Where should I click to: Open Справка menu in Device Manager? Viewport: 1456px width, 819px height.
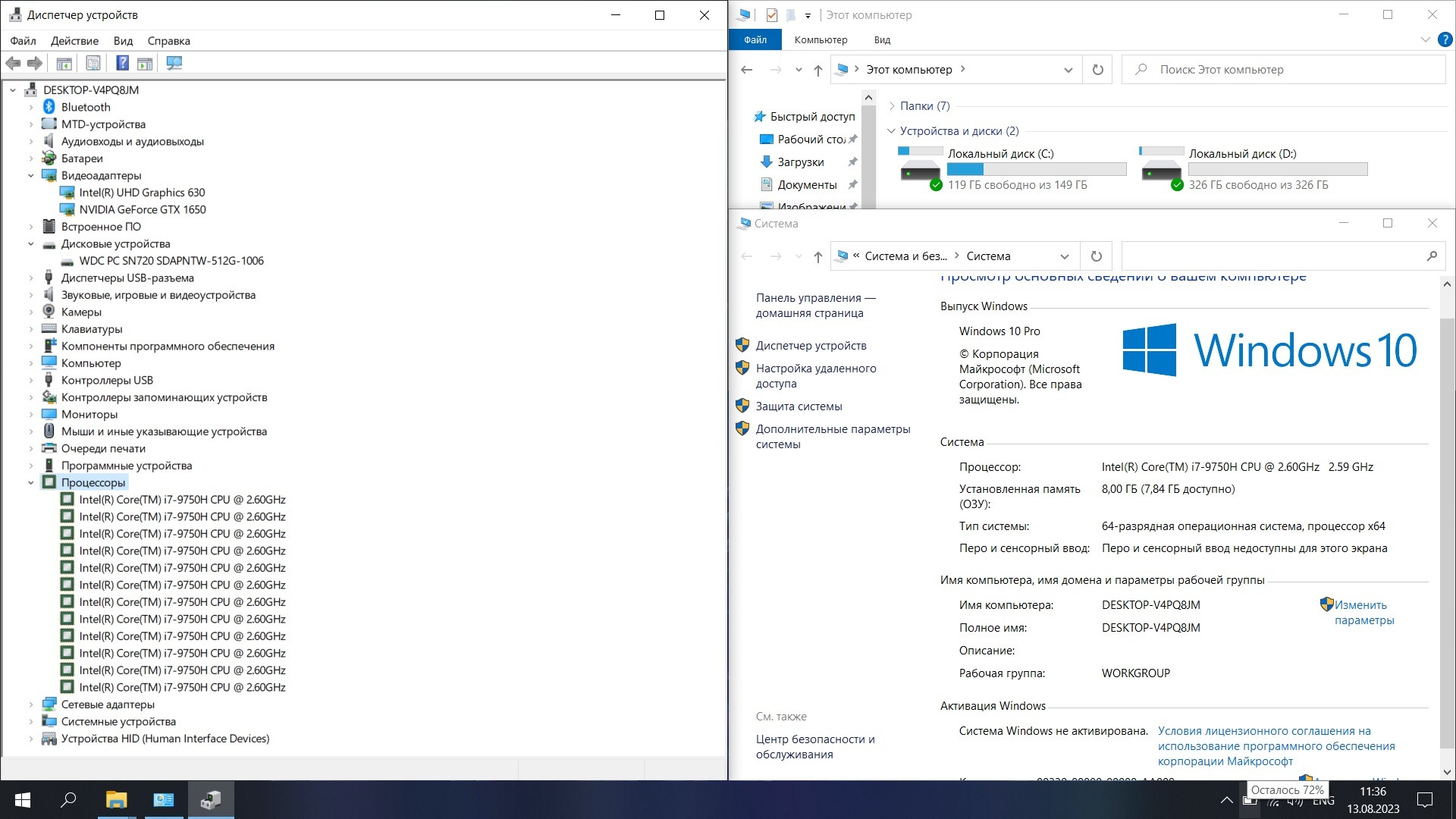pyautogui.click(x=168, y=41)
